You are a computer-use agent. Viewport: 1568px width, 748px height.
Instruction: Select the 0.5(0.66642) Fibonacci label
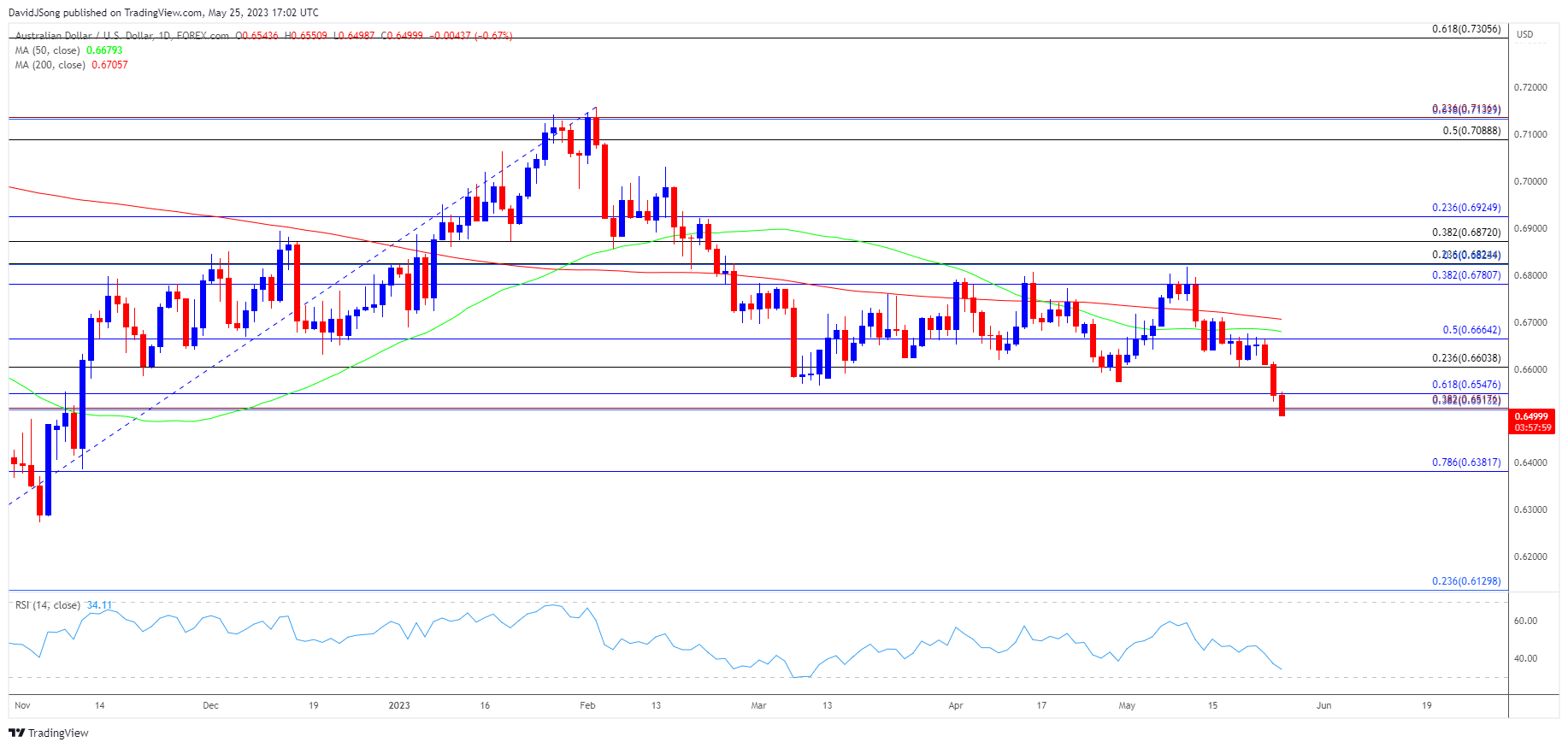tap(1471, 330)
